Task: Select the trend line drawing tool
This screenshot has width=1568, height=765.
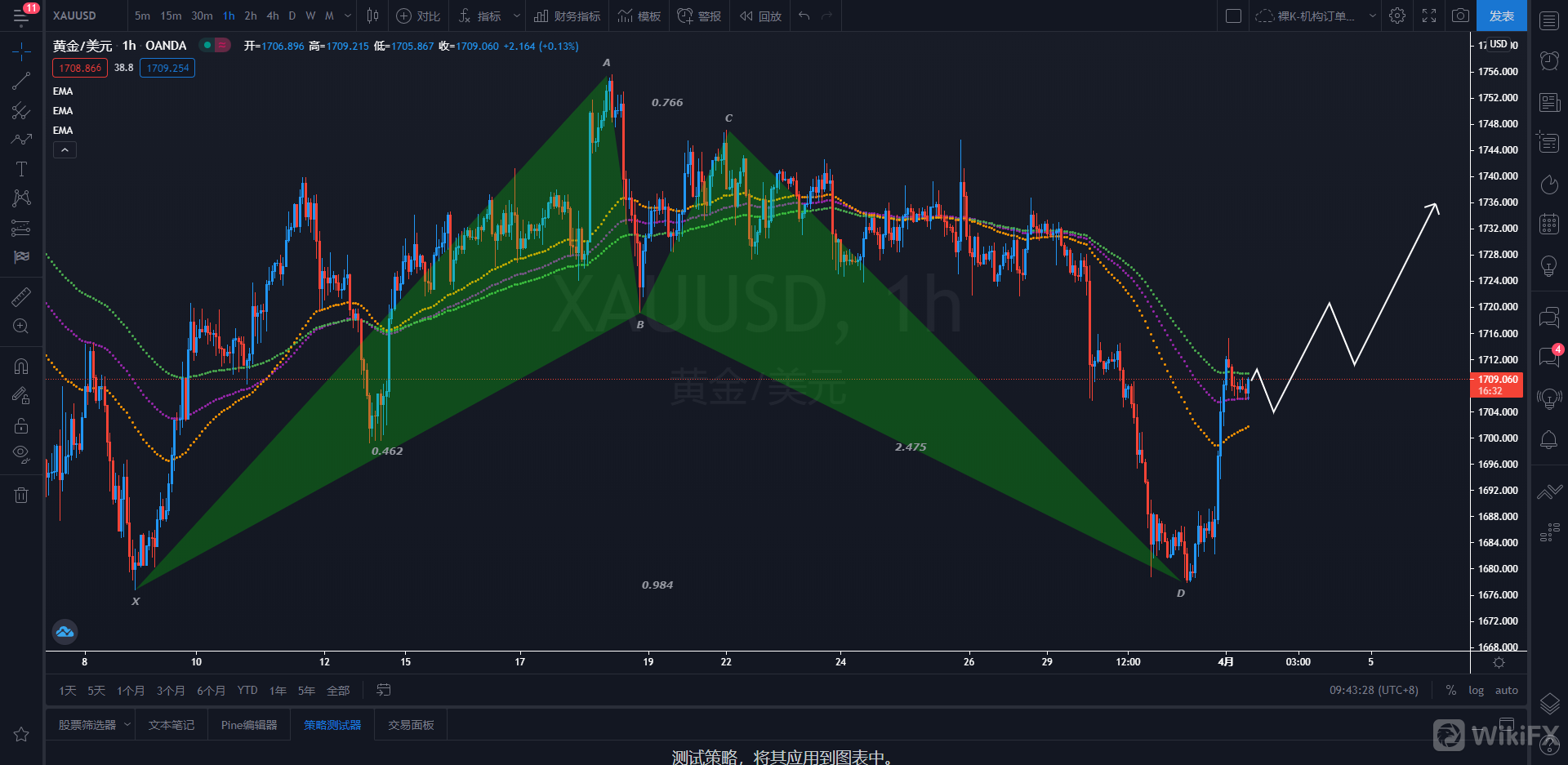Action: (21, 81)
